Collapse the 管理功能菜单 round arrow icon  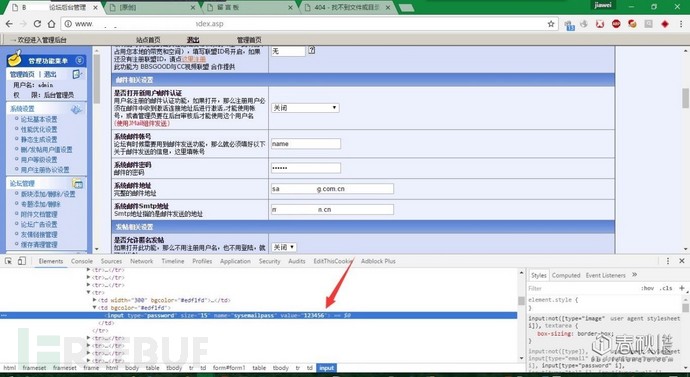tap(79, 60)
